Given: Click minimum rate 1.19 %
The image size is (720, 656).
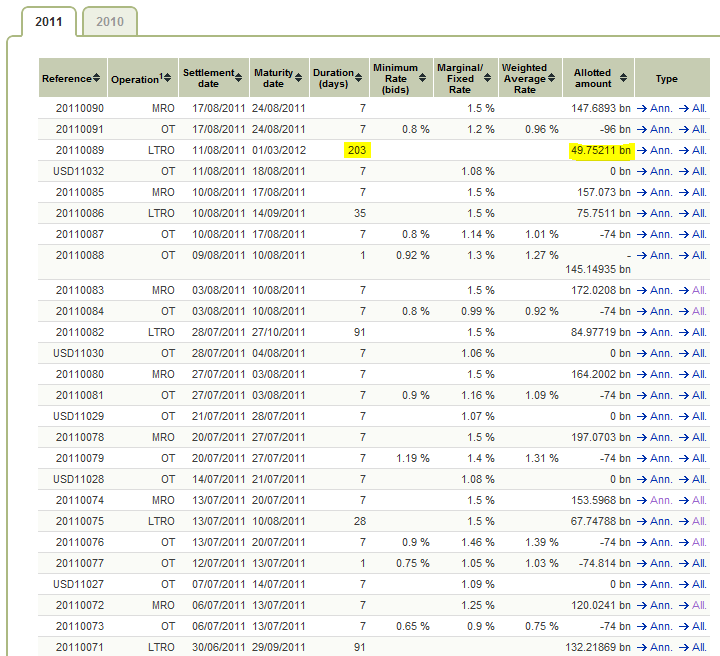Looking at the screenshot, I should (x=413, y=459).
